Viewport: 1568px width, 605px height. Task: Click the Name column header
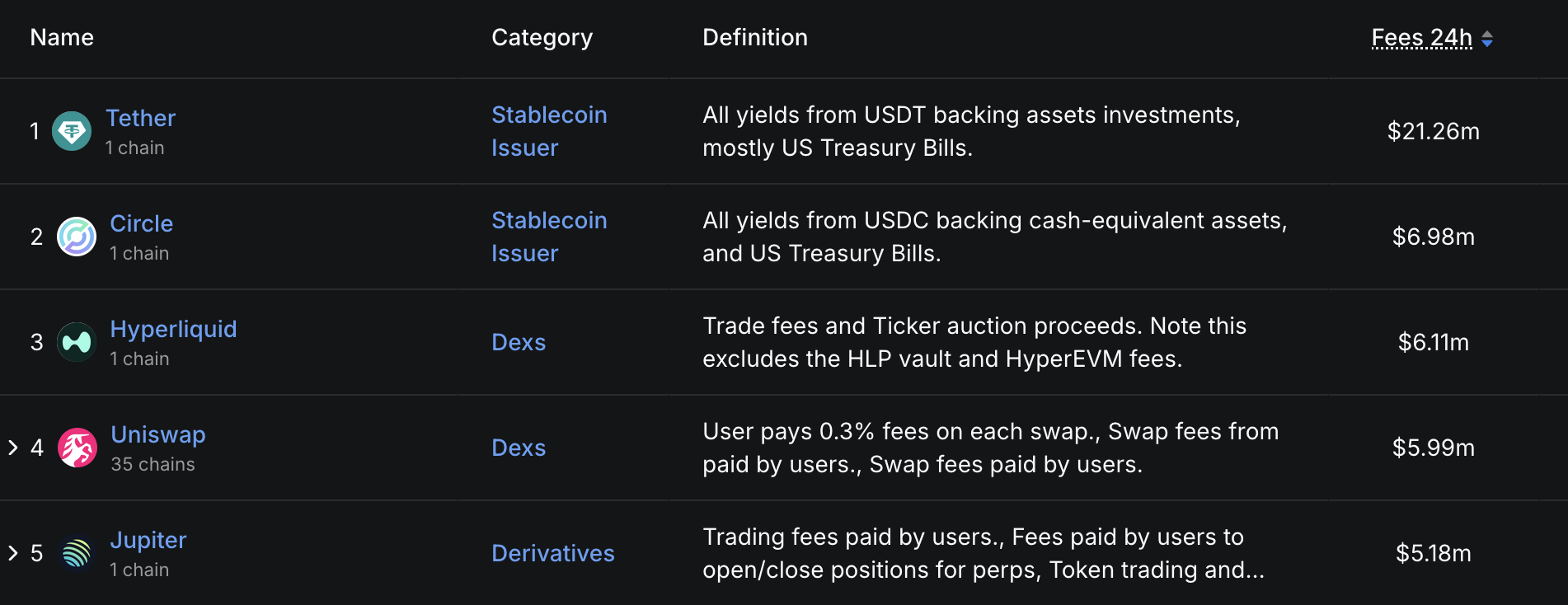tap(62, 37)
